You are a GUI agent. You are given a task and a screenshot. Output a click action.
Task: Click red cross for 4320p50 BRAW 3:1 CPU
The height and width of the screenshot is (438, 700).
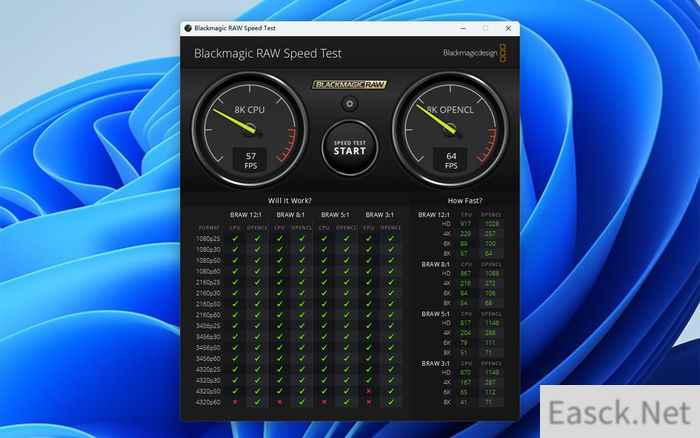pos(369,391)
